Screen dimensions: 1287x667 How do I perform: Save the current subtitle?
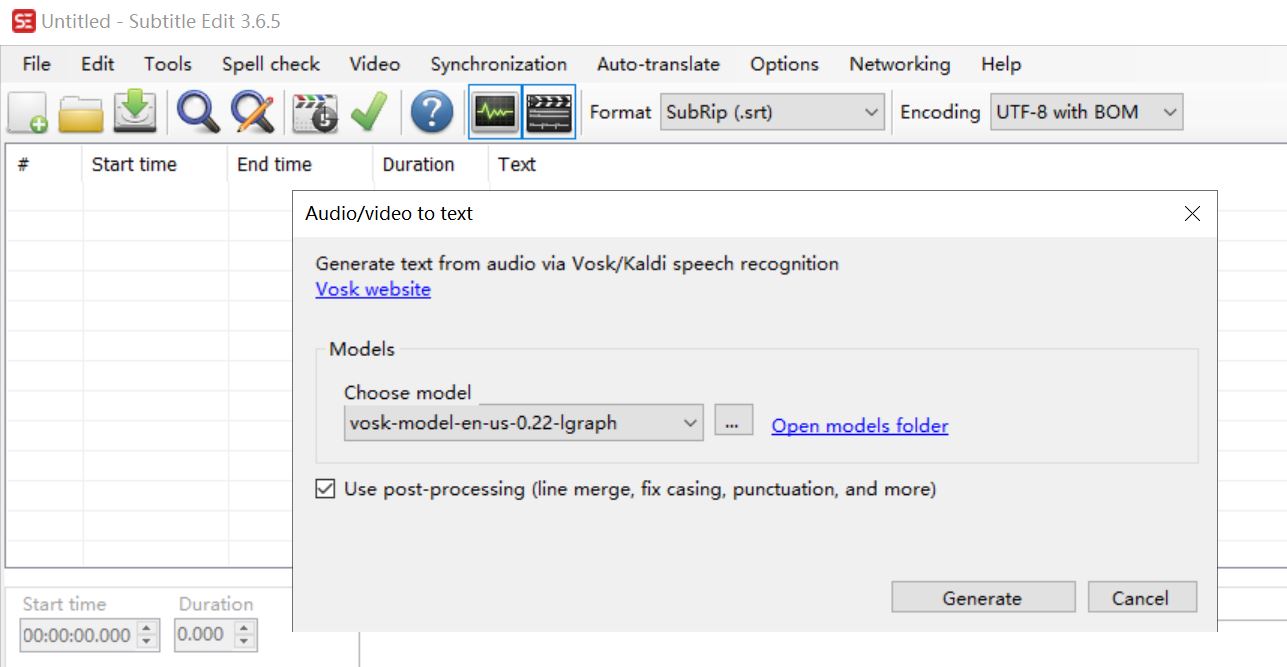(x=135, y=111)
